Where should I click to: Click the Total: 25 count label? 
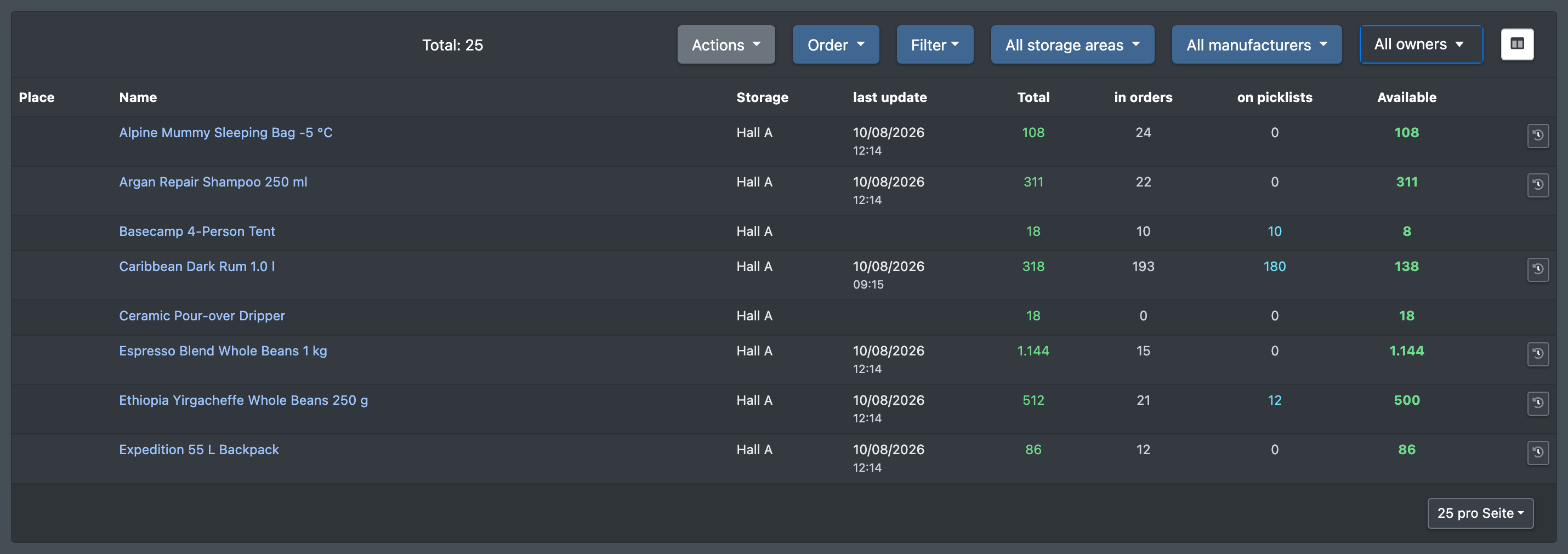[x=453, y=45]
